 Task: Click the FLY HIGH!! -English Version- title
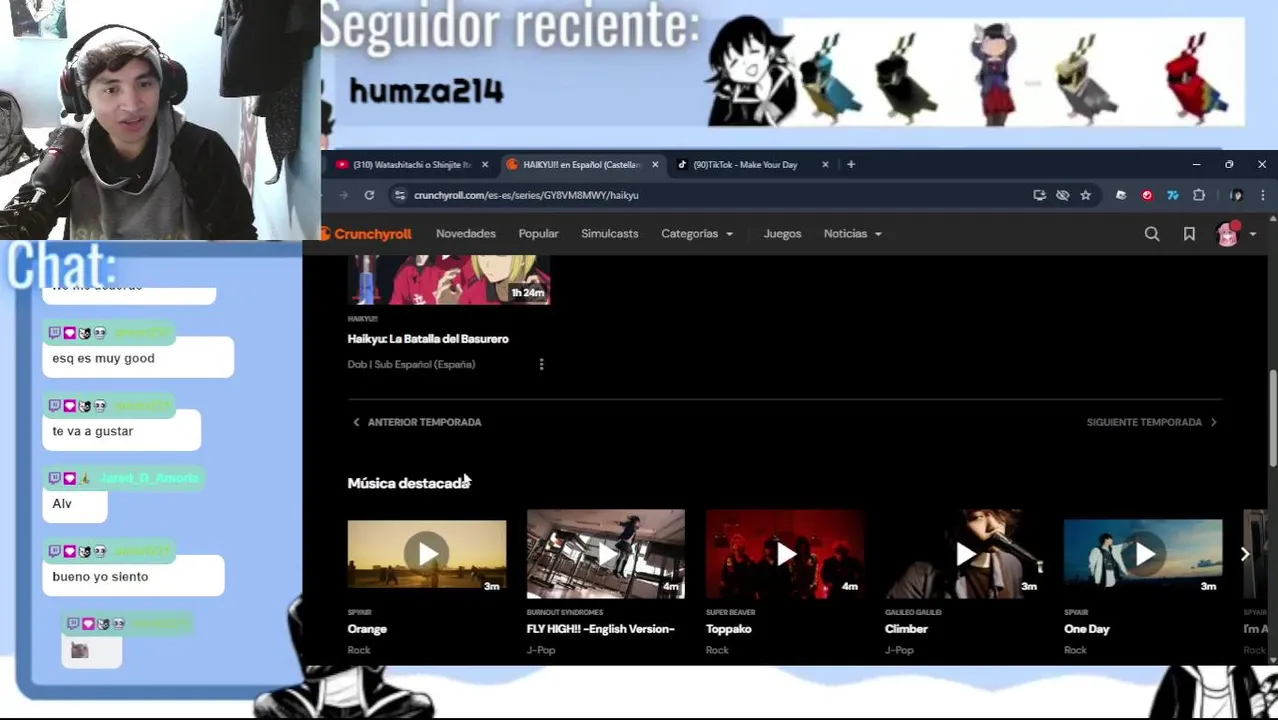(601, 629)
